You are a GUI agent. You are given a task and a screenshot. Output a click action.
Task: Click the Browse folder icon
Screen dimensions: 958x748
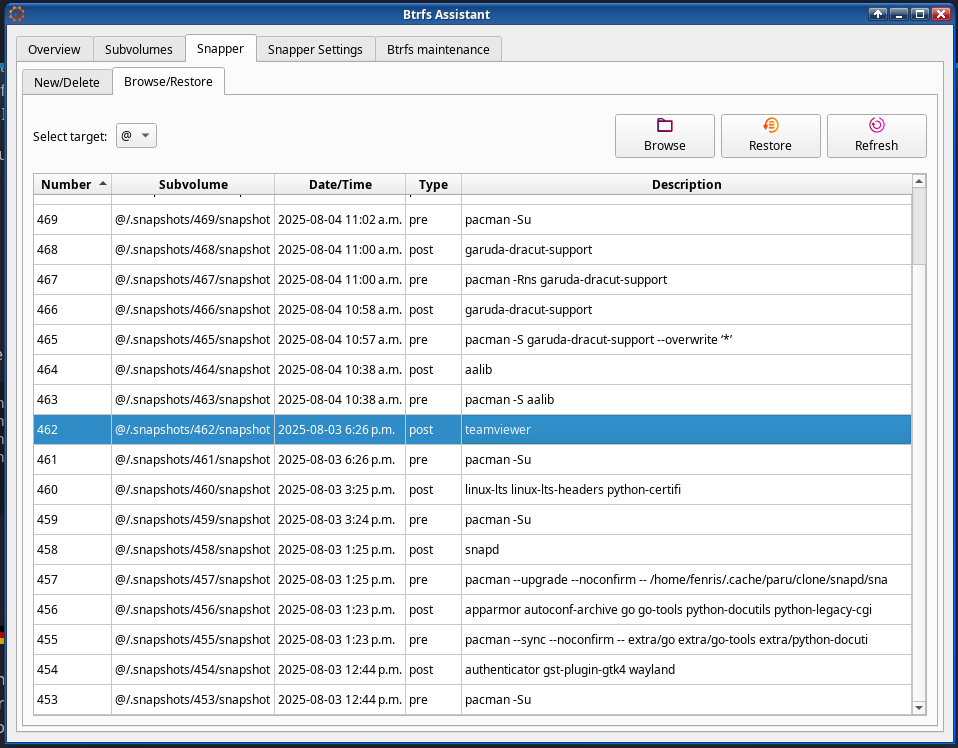point(665,125)
